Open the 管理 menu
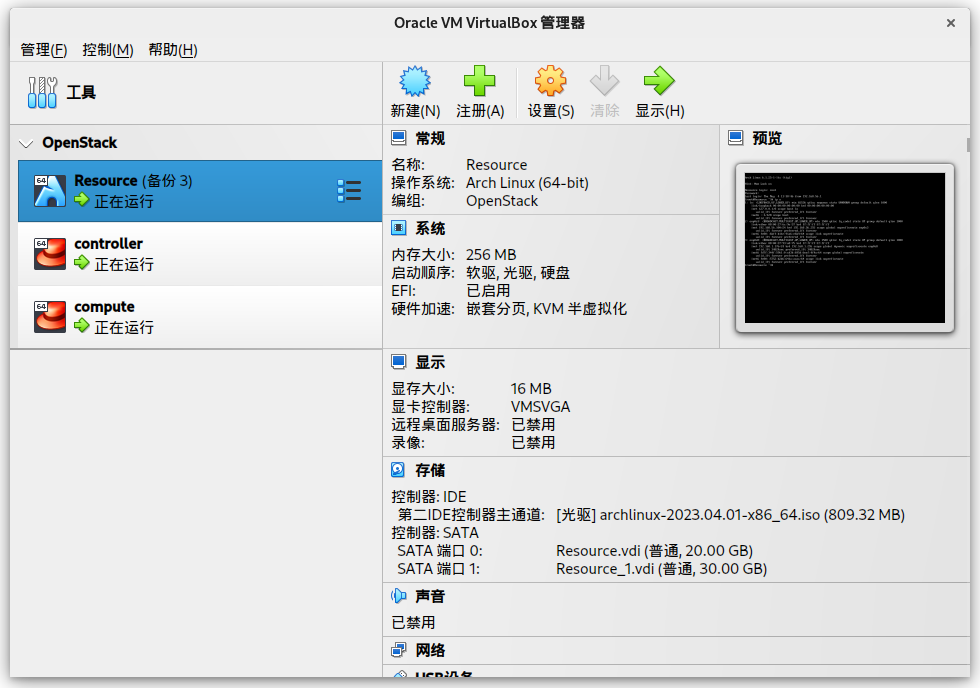The image size is (980, 688). 42,49
